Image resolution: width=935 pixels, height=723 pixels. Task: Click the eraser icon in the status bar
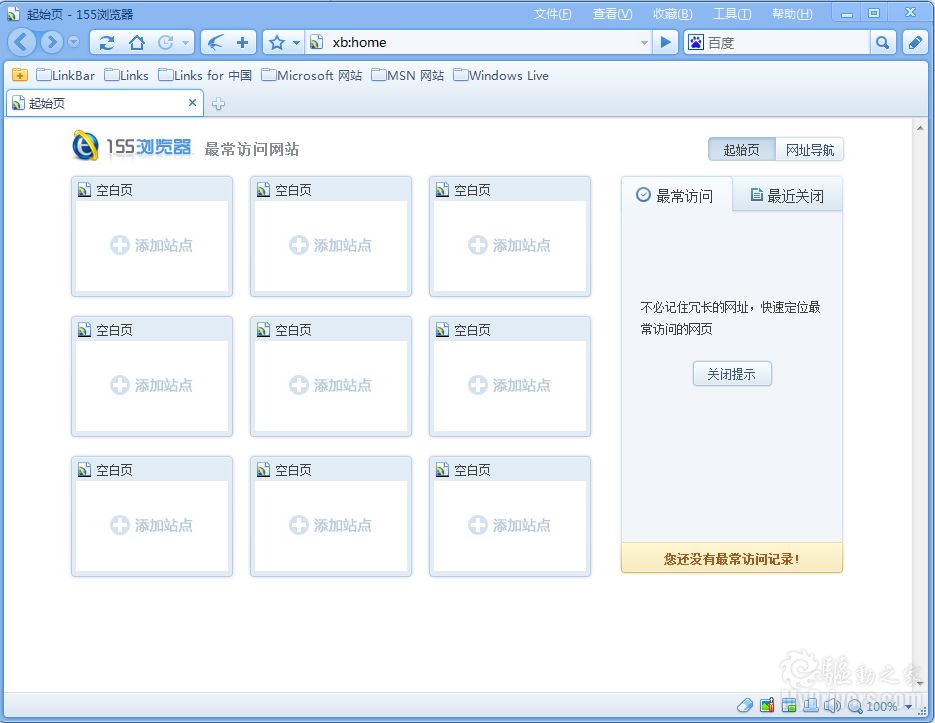coord(745,705)
